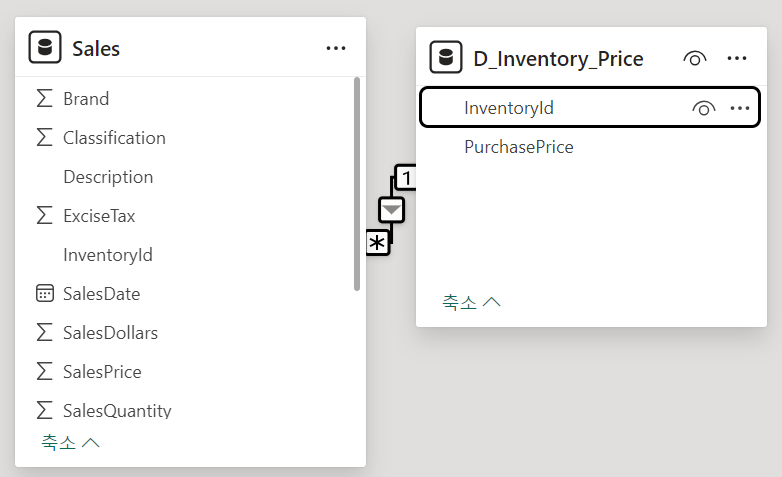Click the sigma icon beside ExciseTax
Viewport: 782px width, 477px height.
pyautogui.click(x=44, y=216)
